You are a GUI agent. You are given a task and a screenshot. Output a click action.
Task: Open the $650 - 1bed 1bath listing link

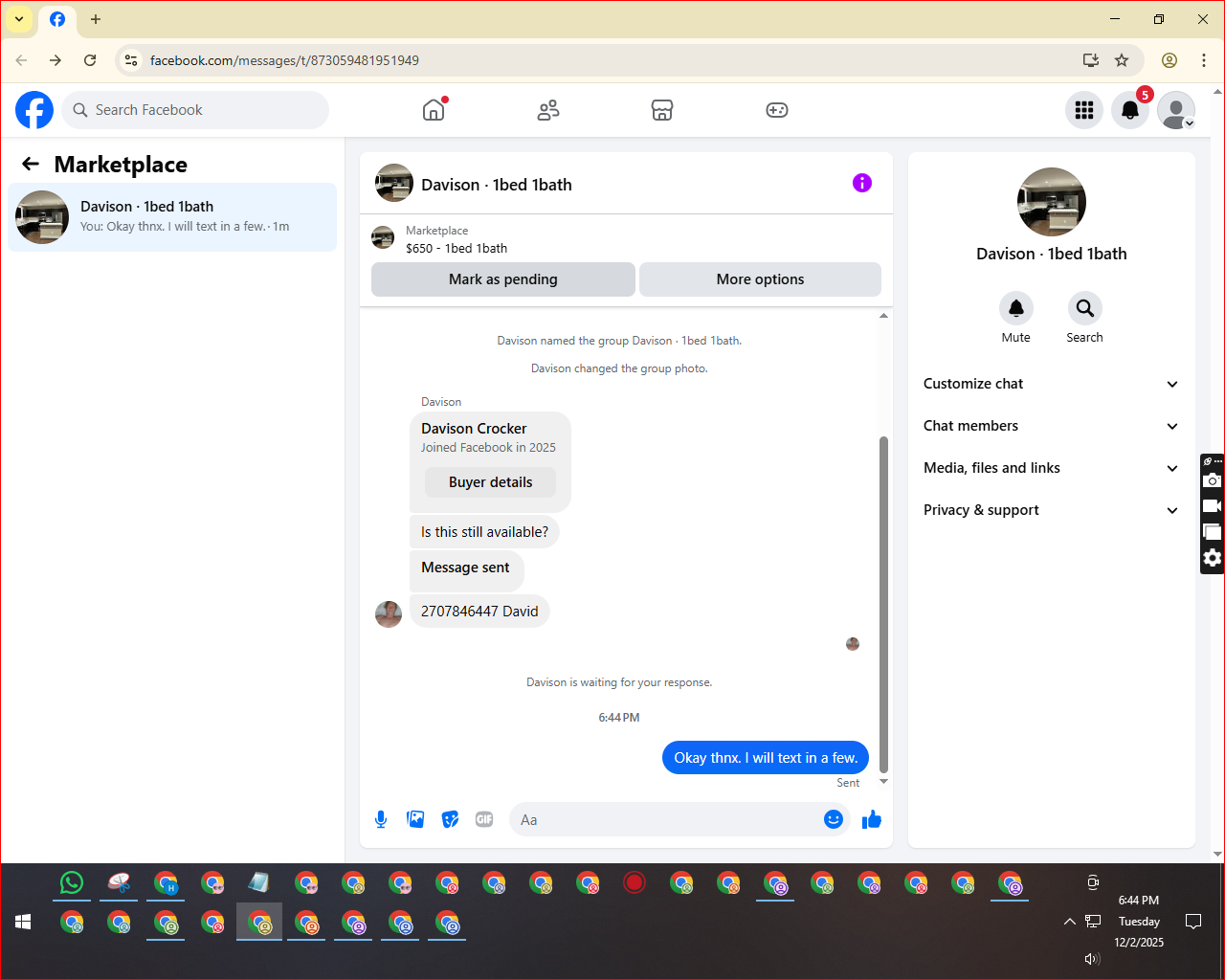(457, 248)
